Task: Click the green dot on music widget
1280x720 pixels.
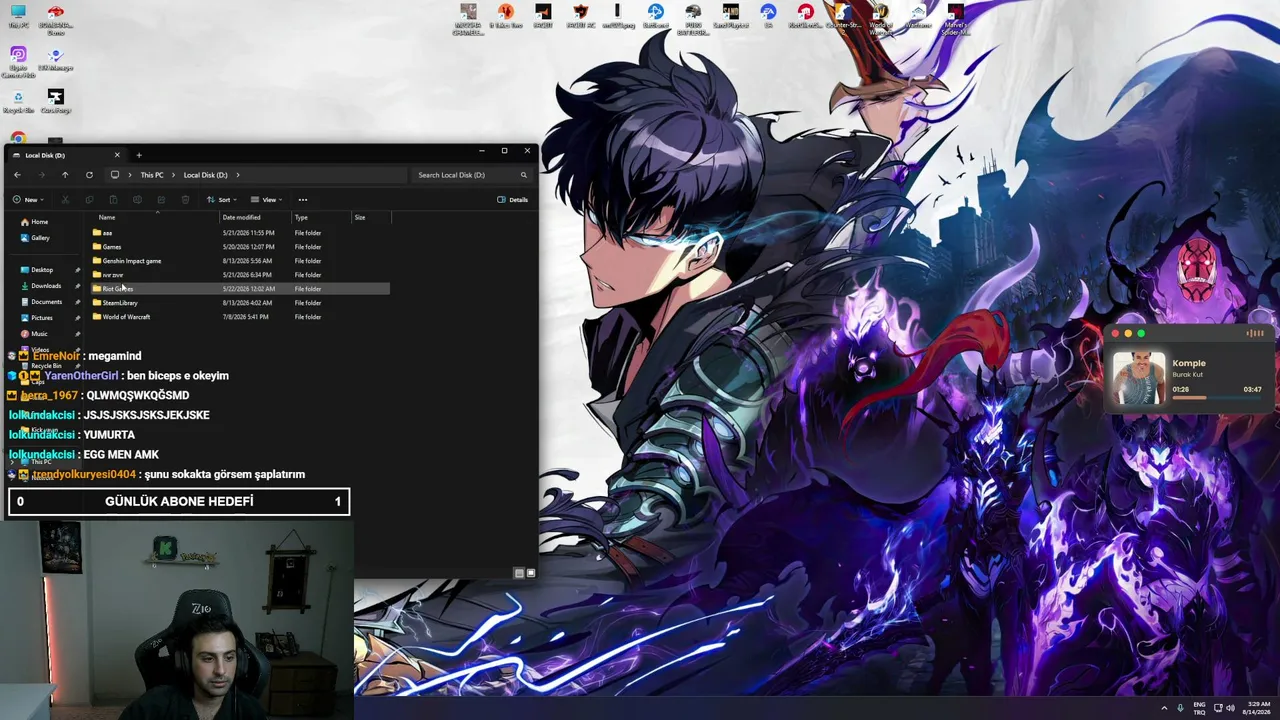Action: pos(1141,333)
